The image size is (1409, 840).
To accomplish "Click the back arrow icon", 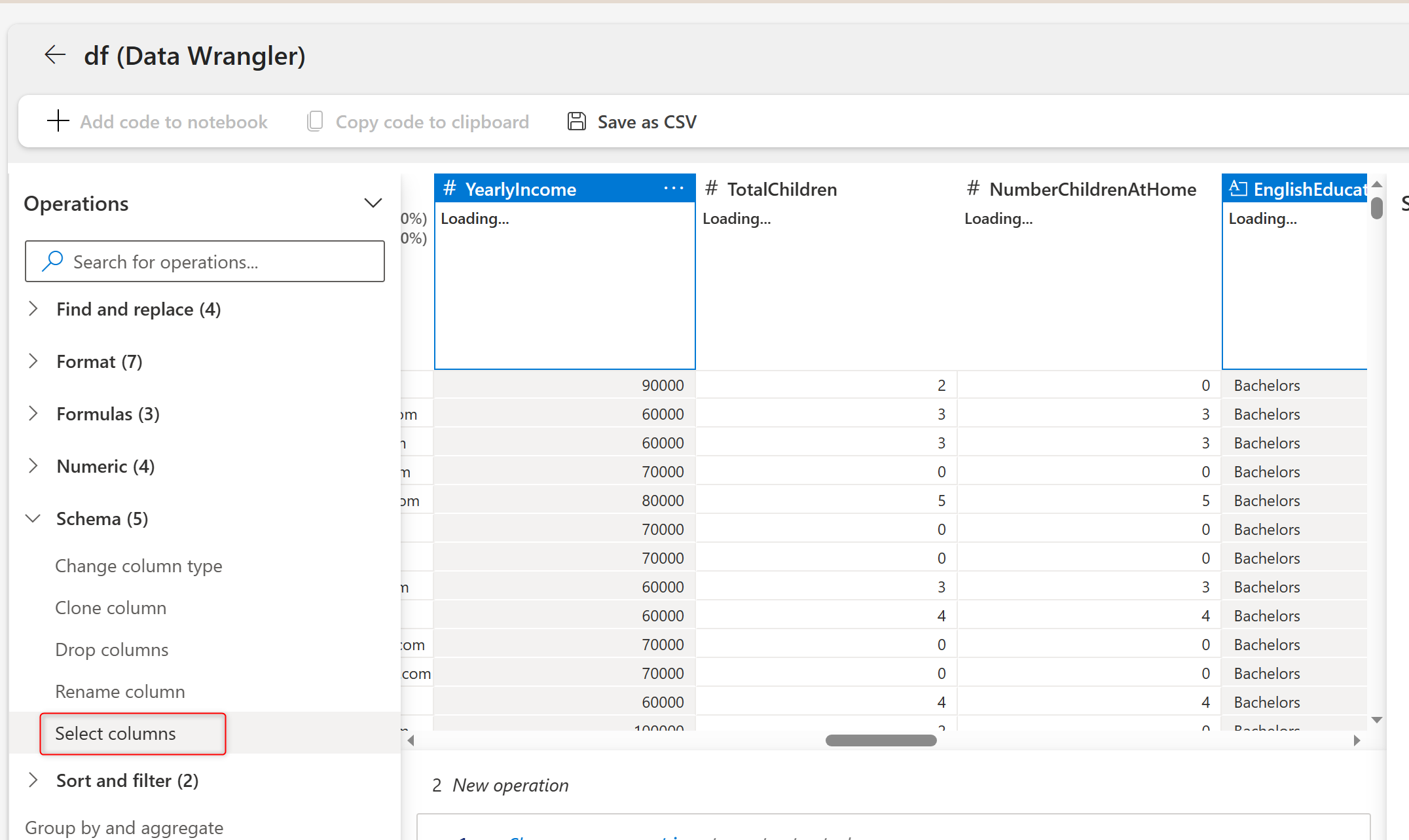I will [x=55, y=55].
